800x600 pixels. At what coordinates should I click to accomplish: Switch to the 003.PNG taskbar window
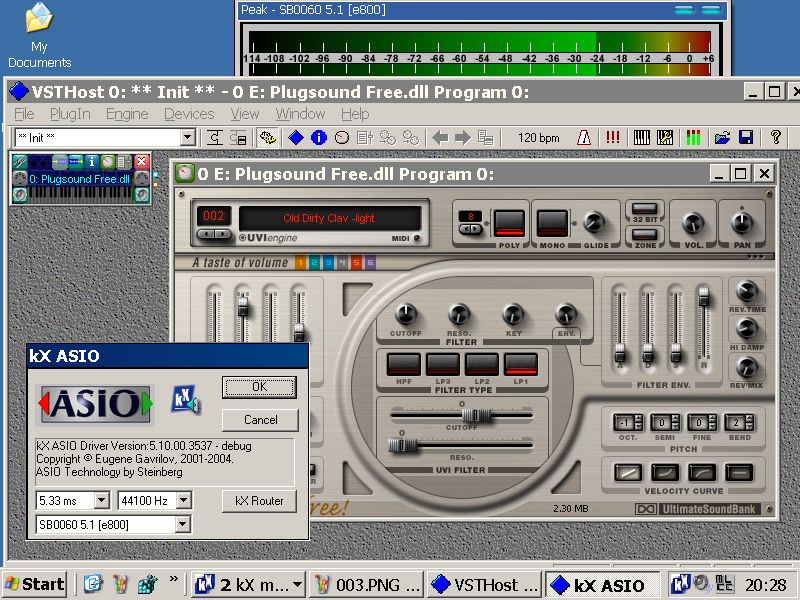[367, 585]
